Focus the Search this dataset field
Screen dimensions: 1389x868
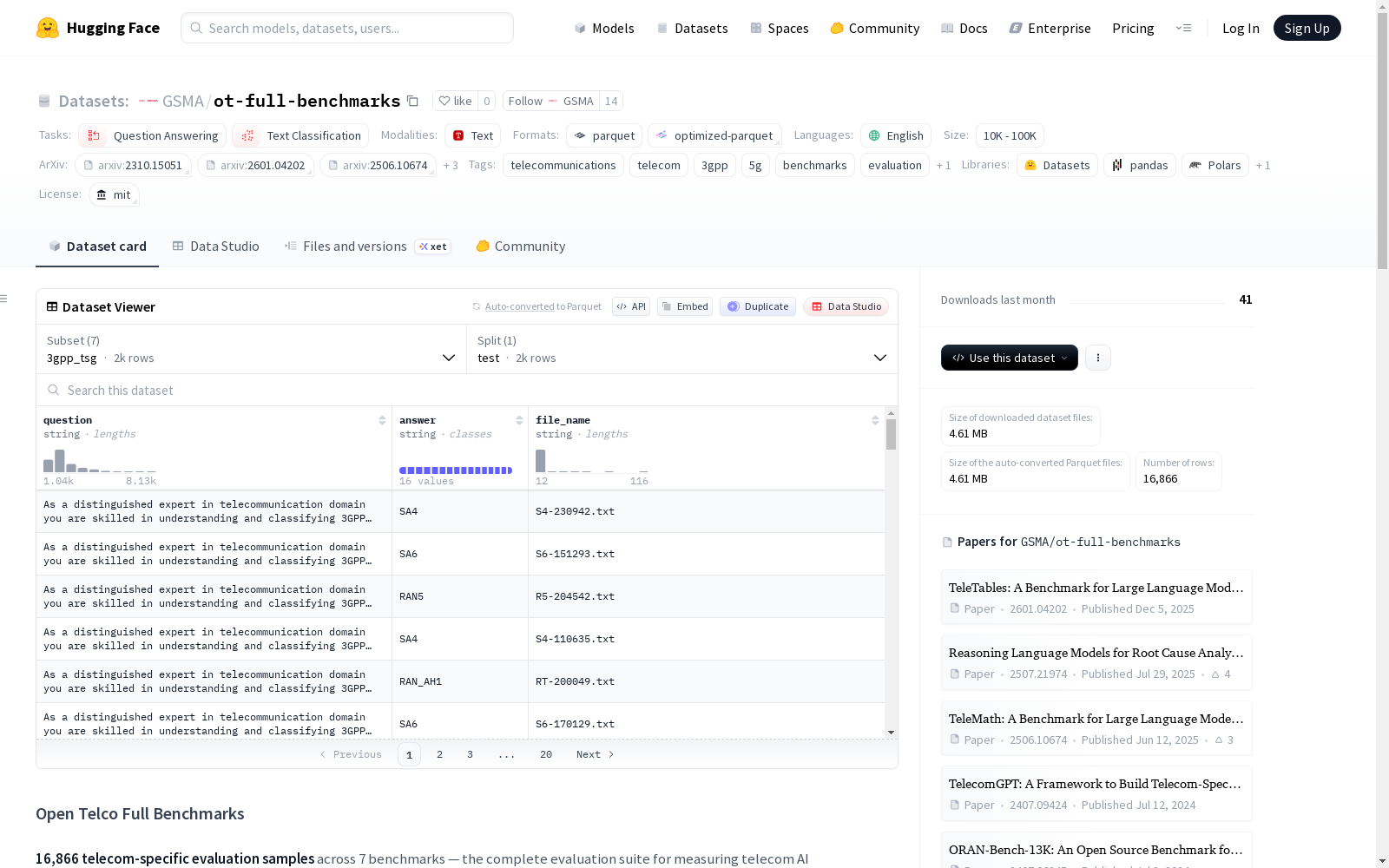point(467,391)
